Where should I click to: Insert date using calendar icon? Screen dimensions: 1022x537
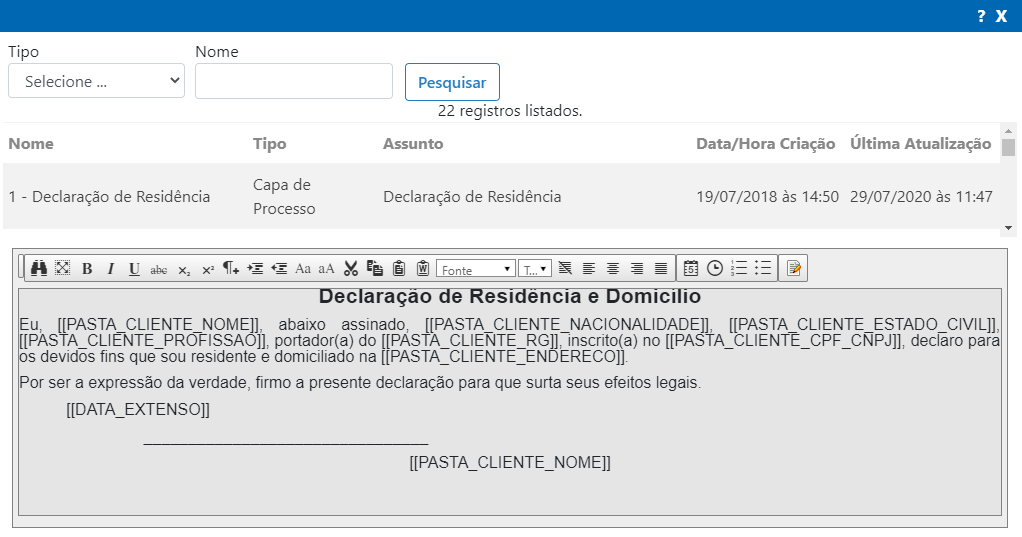(691, 268)
